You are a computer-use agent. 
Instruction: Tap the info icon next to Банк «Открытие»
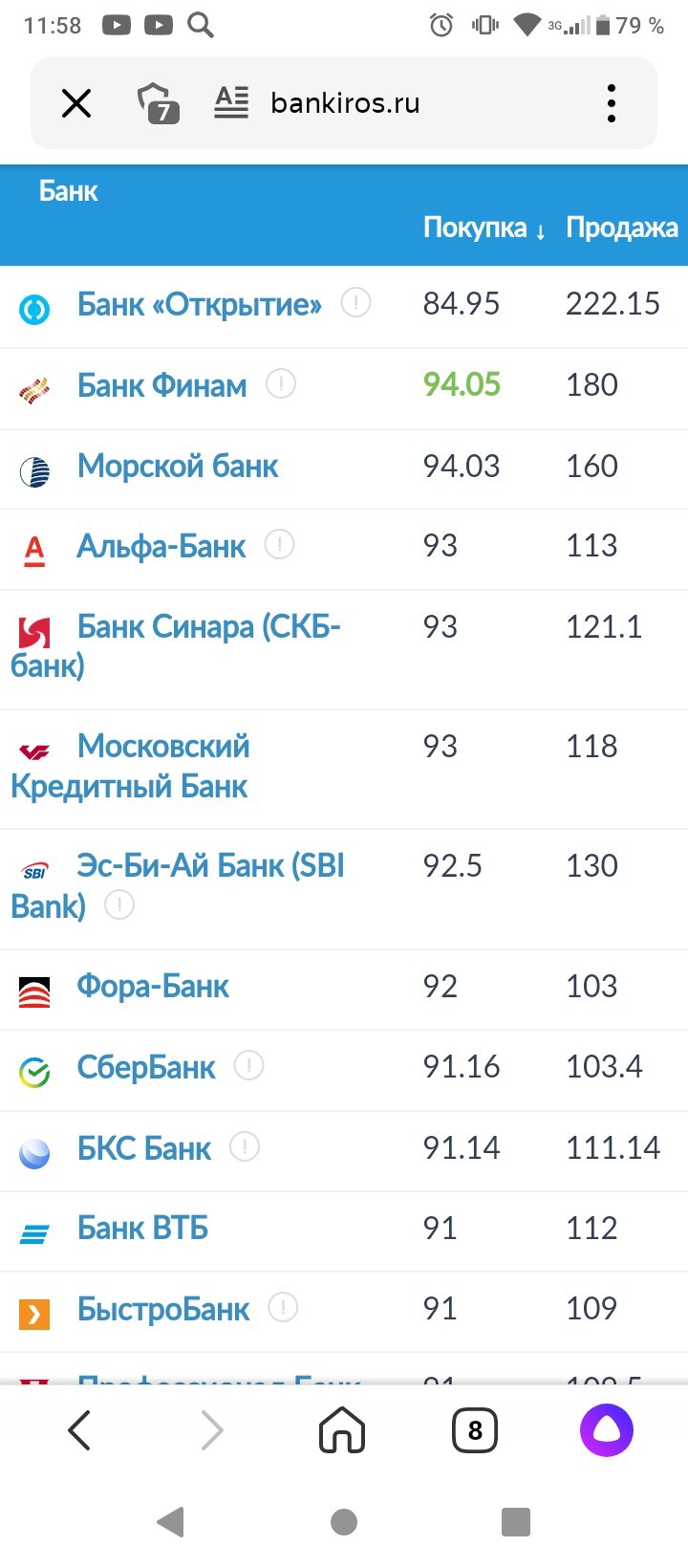pyautogui.click(x=356, y=303)
